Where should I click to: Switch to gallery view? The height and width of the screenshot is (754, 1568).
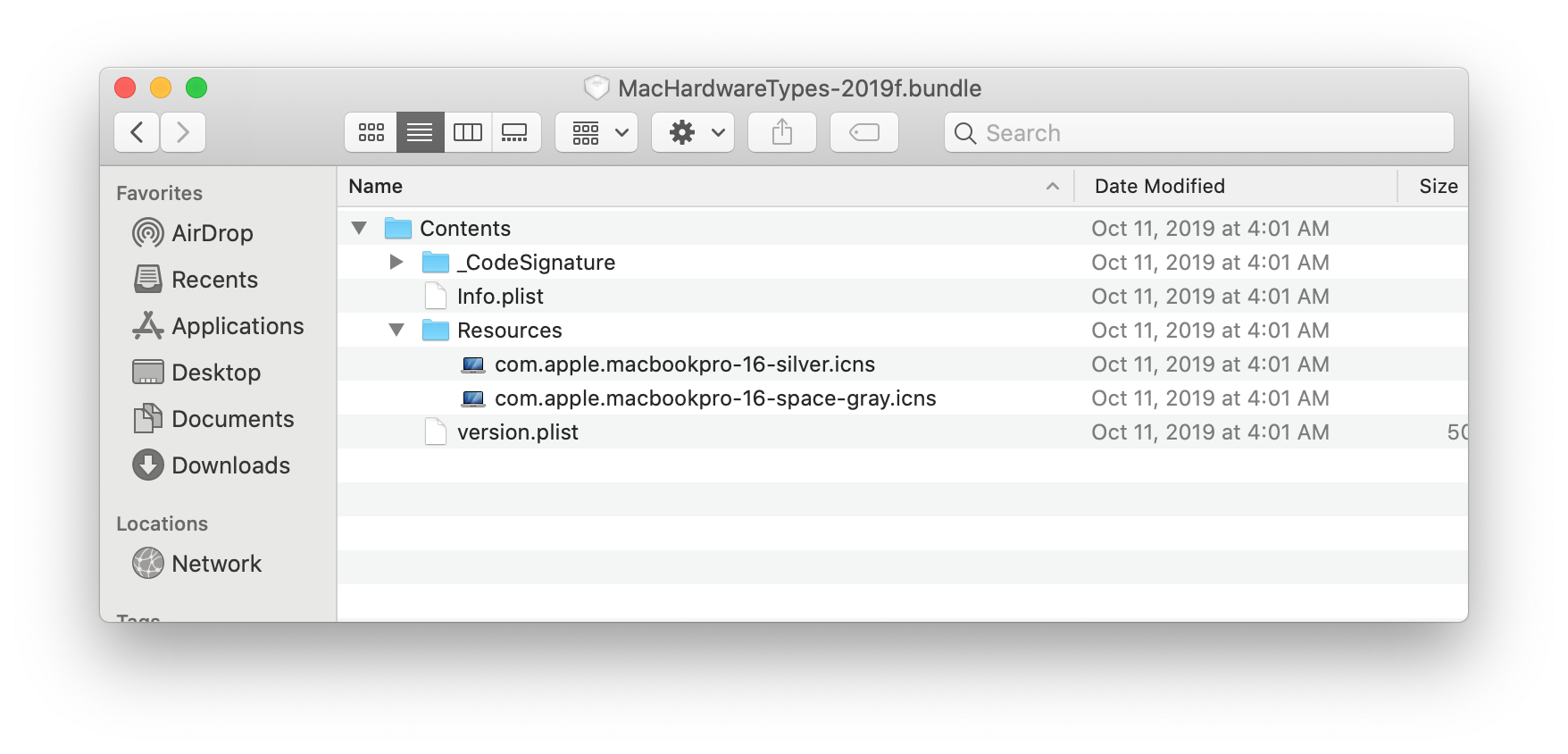[515, 133]
